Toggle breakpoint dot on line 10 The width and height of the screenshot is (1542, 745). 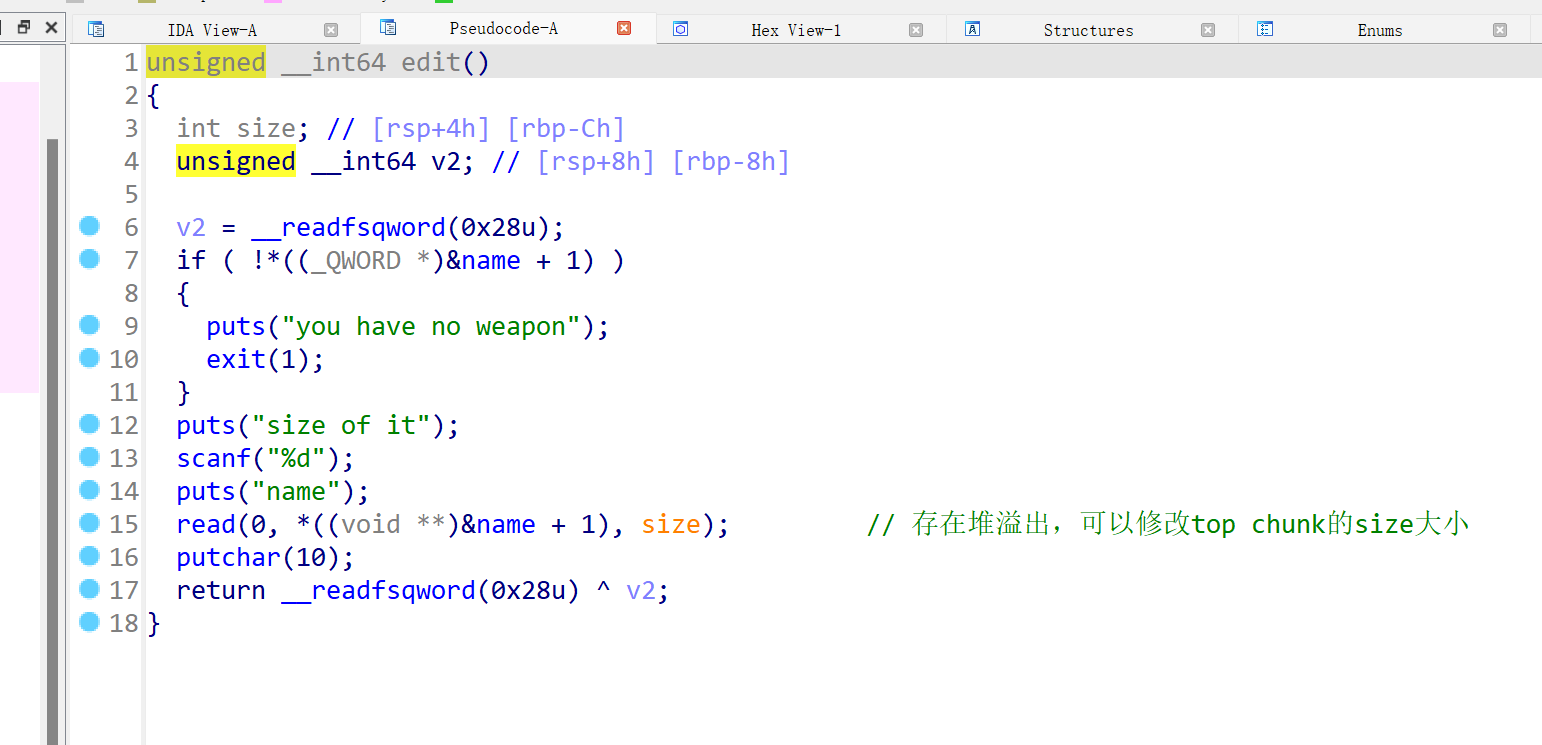click(89, 358)
